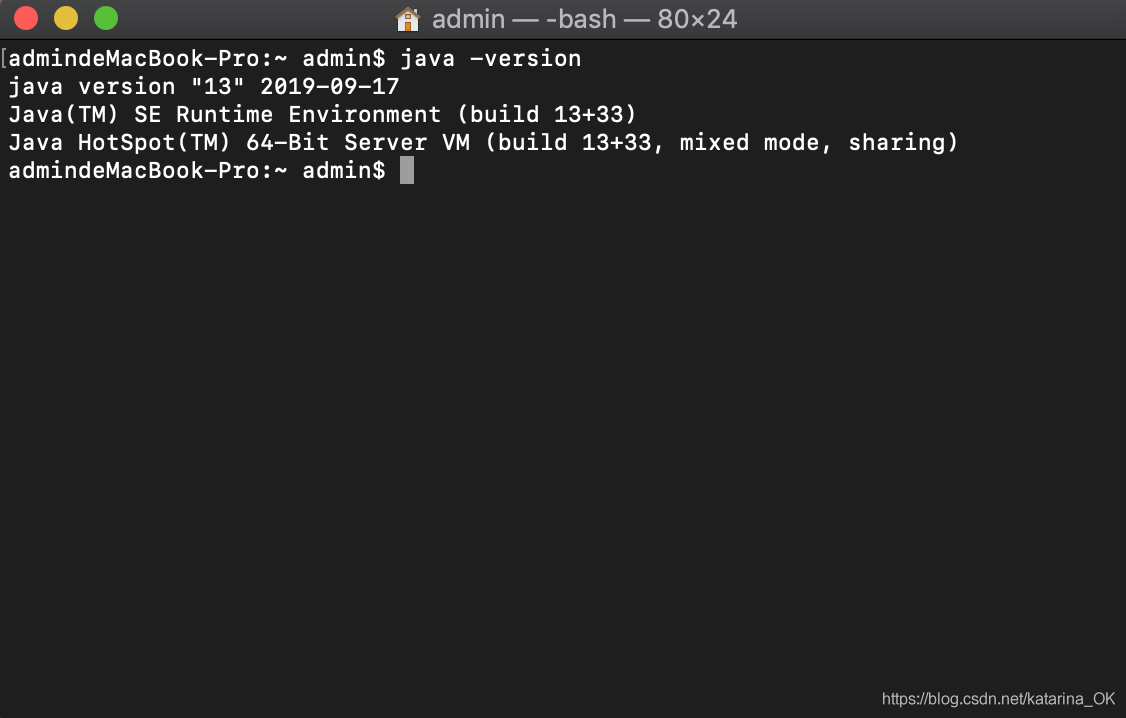Click the bracket mark before first prompt
Viewport: 1126px width, 718px height.
click(x=4, y=58)
